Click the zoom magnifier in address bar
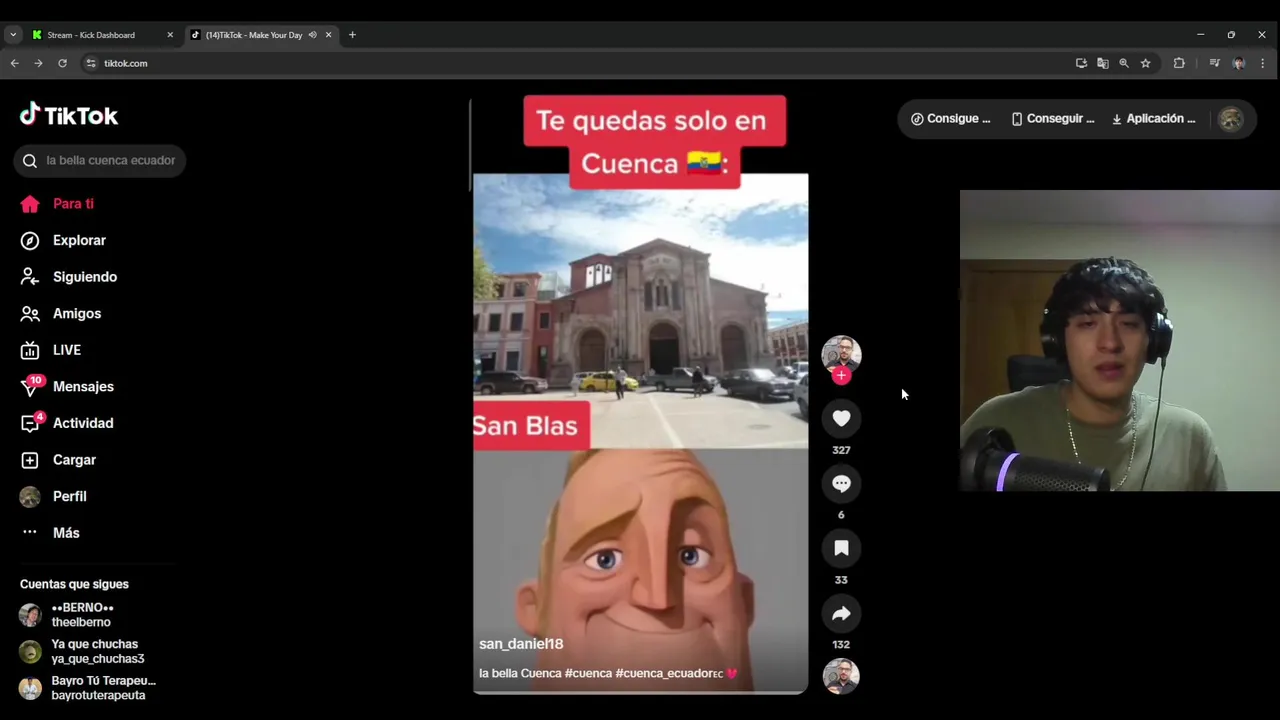 click(x=1124, y=63)
